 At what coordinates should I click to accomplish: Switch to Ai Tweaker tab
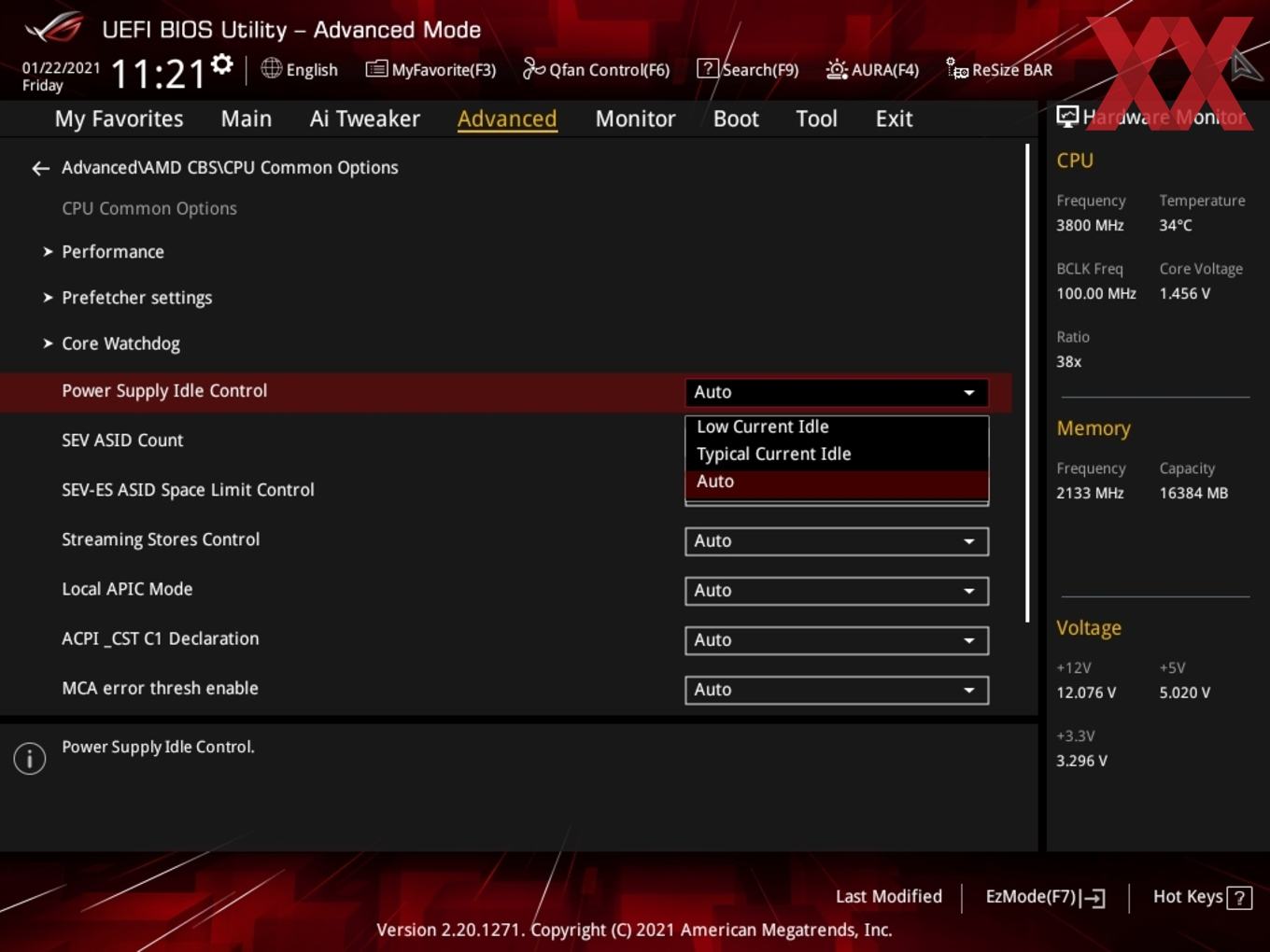tap(365, 119)
